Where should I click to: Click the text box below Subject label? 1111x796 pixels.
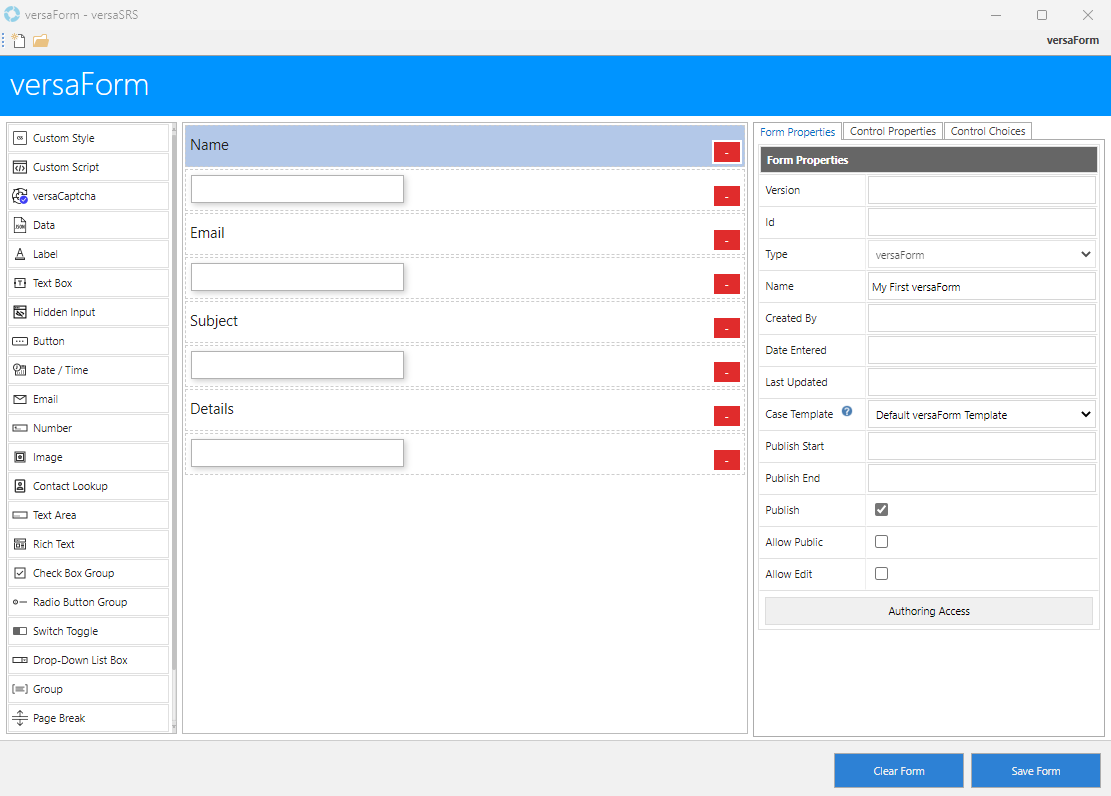297,365
